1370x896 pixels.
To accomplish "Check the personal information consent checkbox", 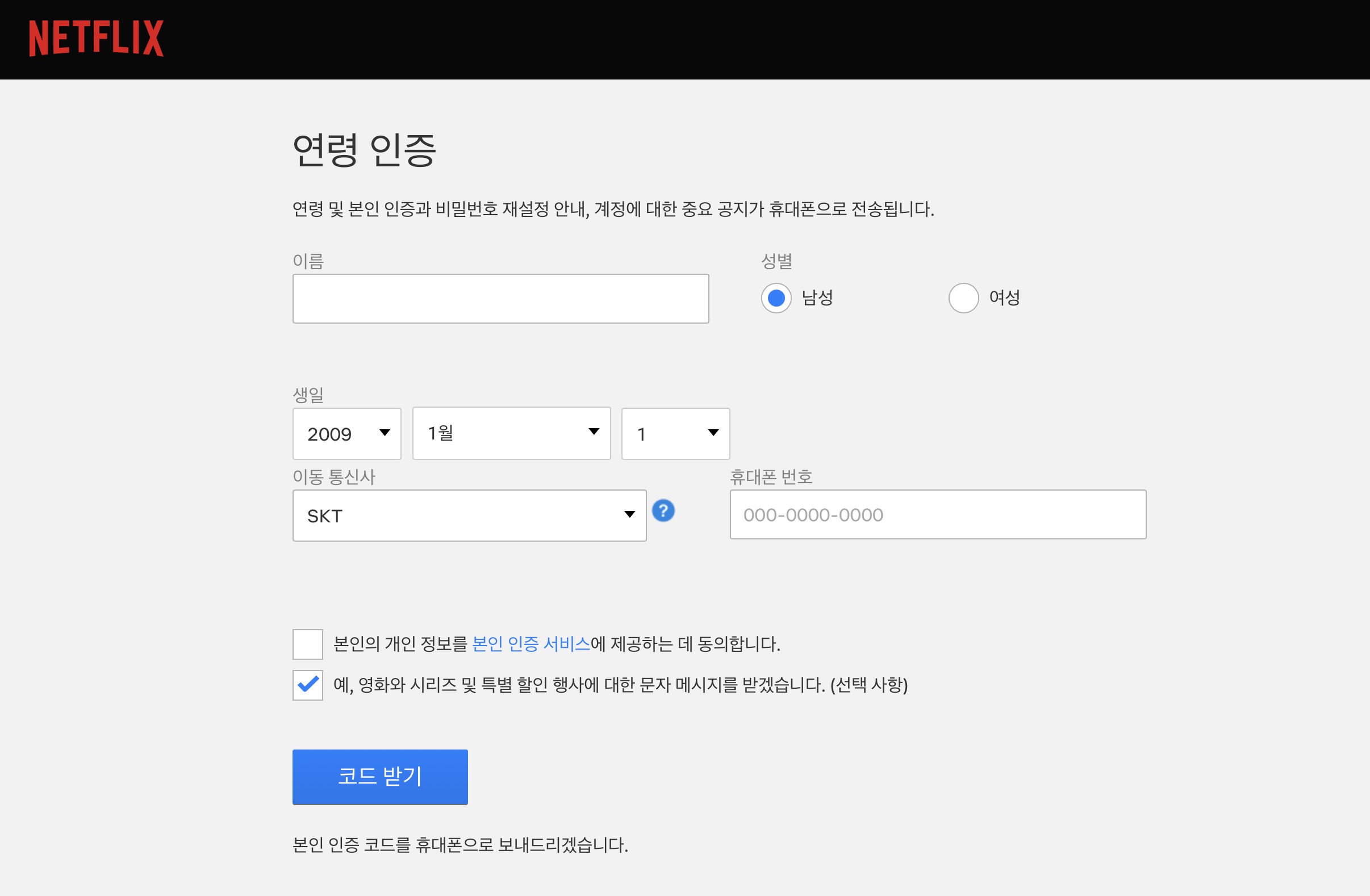I will [307, 644].
